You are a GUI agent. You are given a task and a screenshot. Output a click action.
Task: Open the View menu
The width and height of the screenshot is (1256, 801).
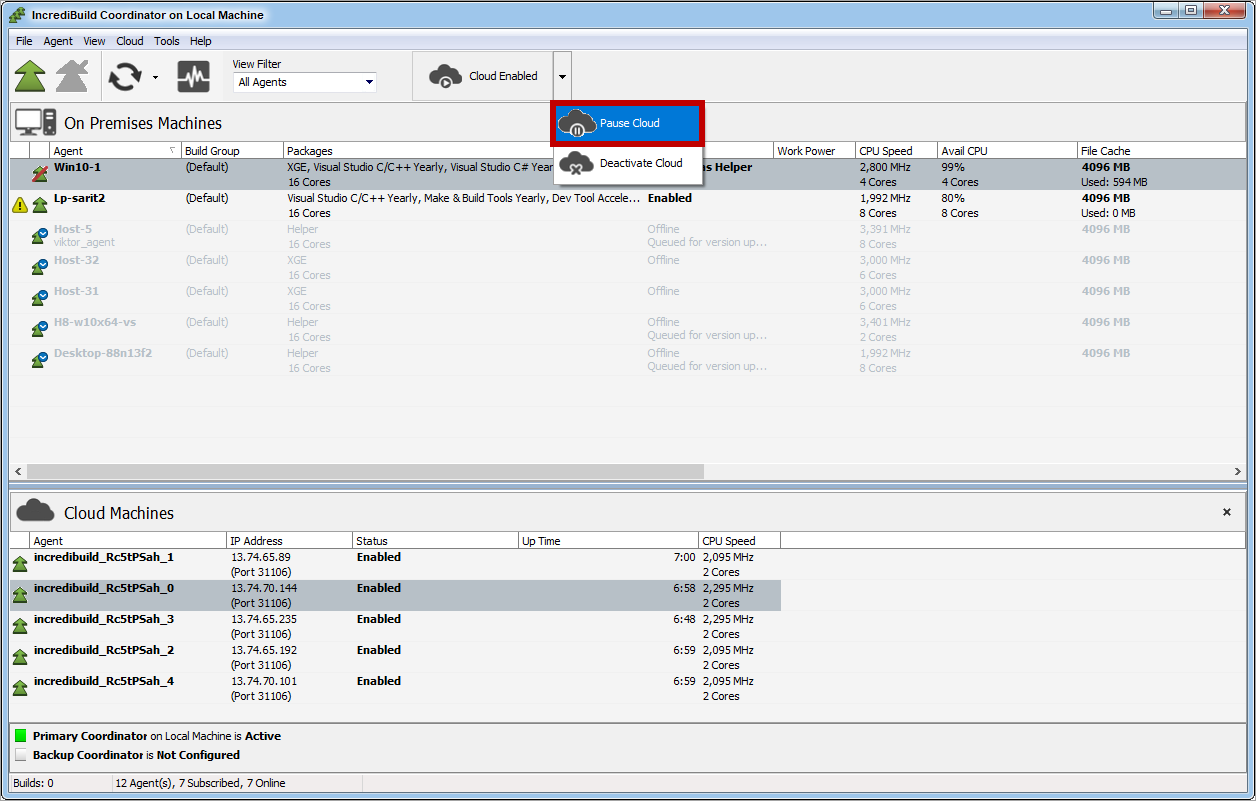click(x=94, y=41)
